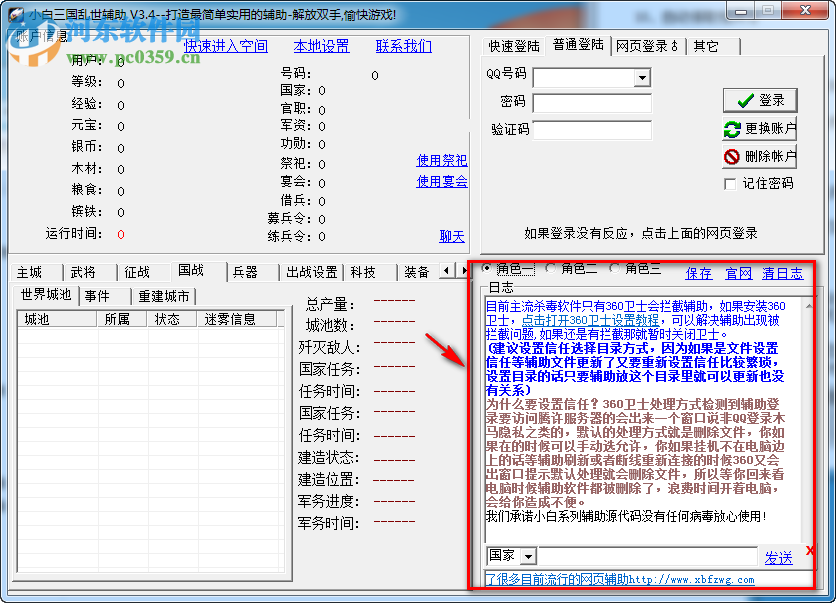The width and height of the screenshot is (836, 603).
Task: Switch to the 网页登录 tab
Action: [x=647, y=46]
